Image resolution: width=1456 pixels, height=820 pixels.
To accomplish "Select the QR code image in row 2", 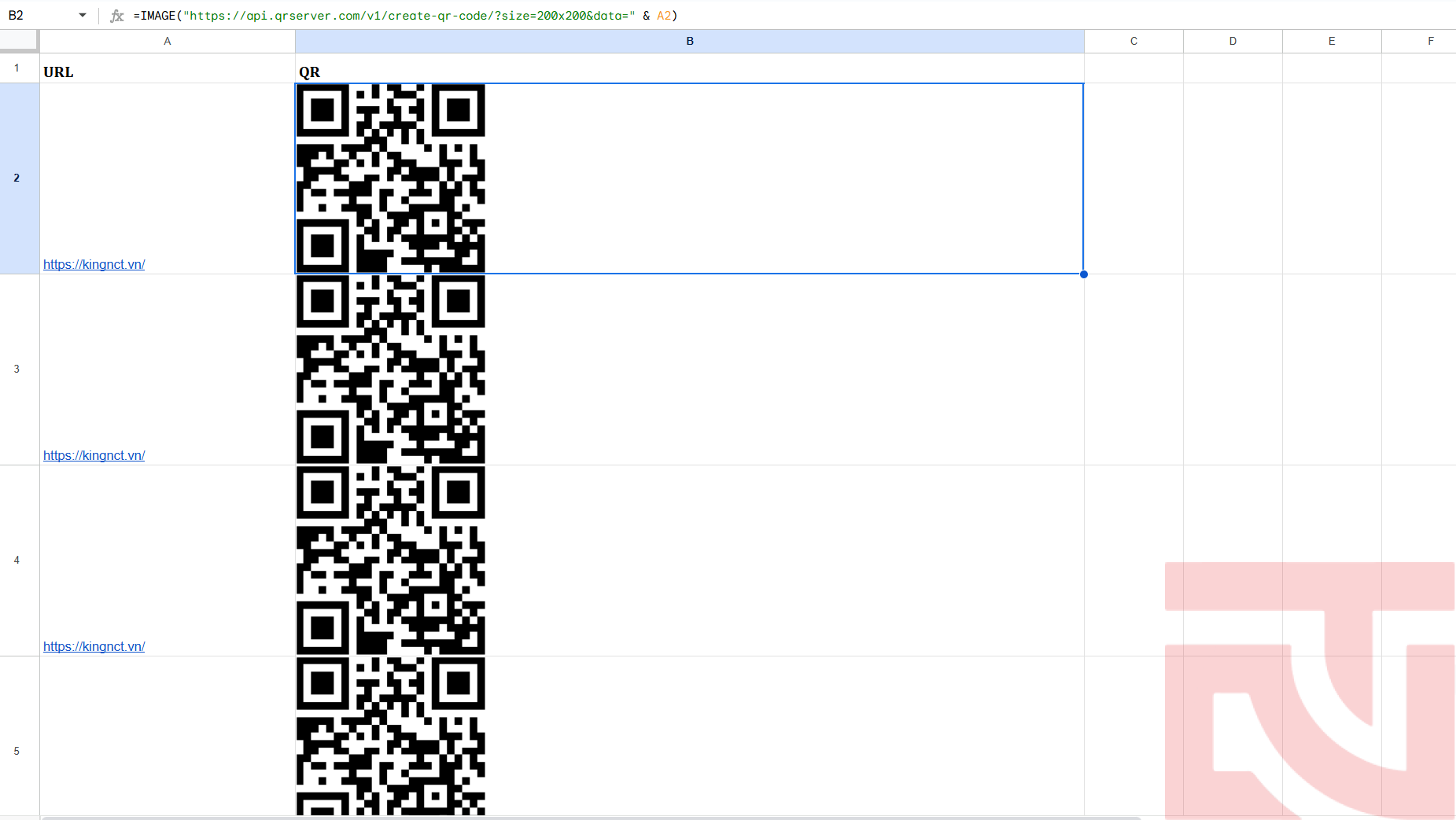I will (x=391, y=178).
